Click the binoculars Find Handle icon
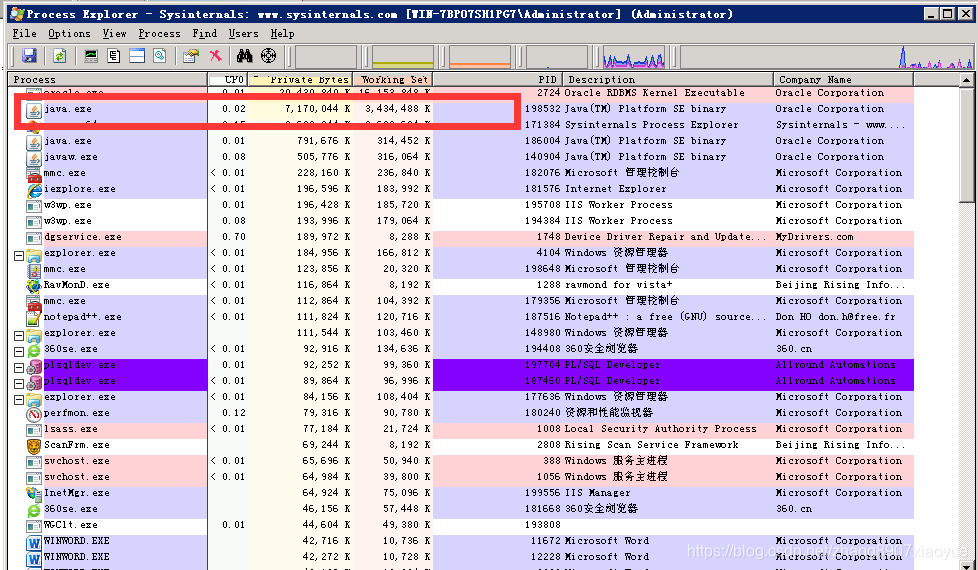Screen dimensions: 978x570 pyautogui.click(x=244, y=56)
